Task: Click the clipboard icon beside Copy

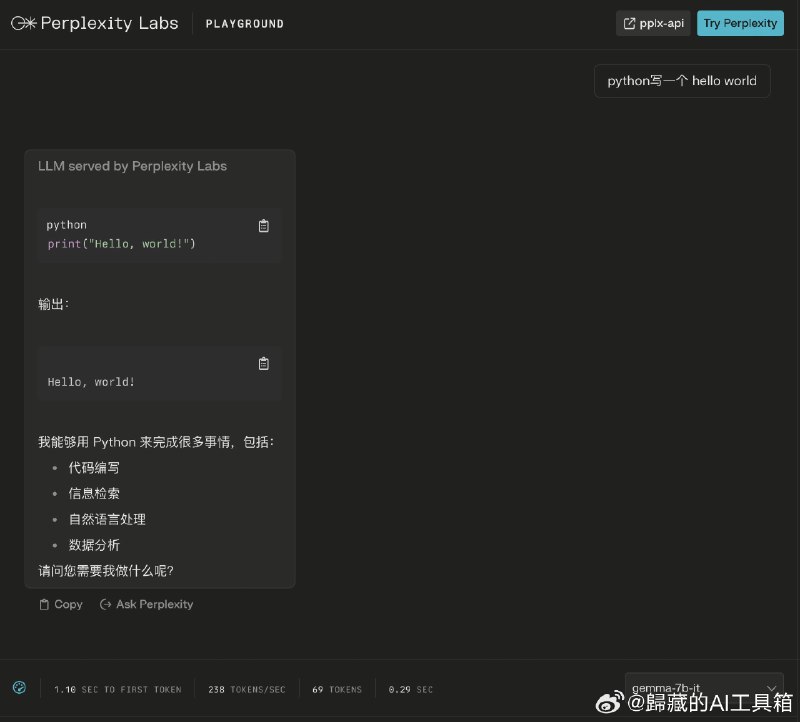Action: (44, 604)
